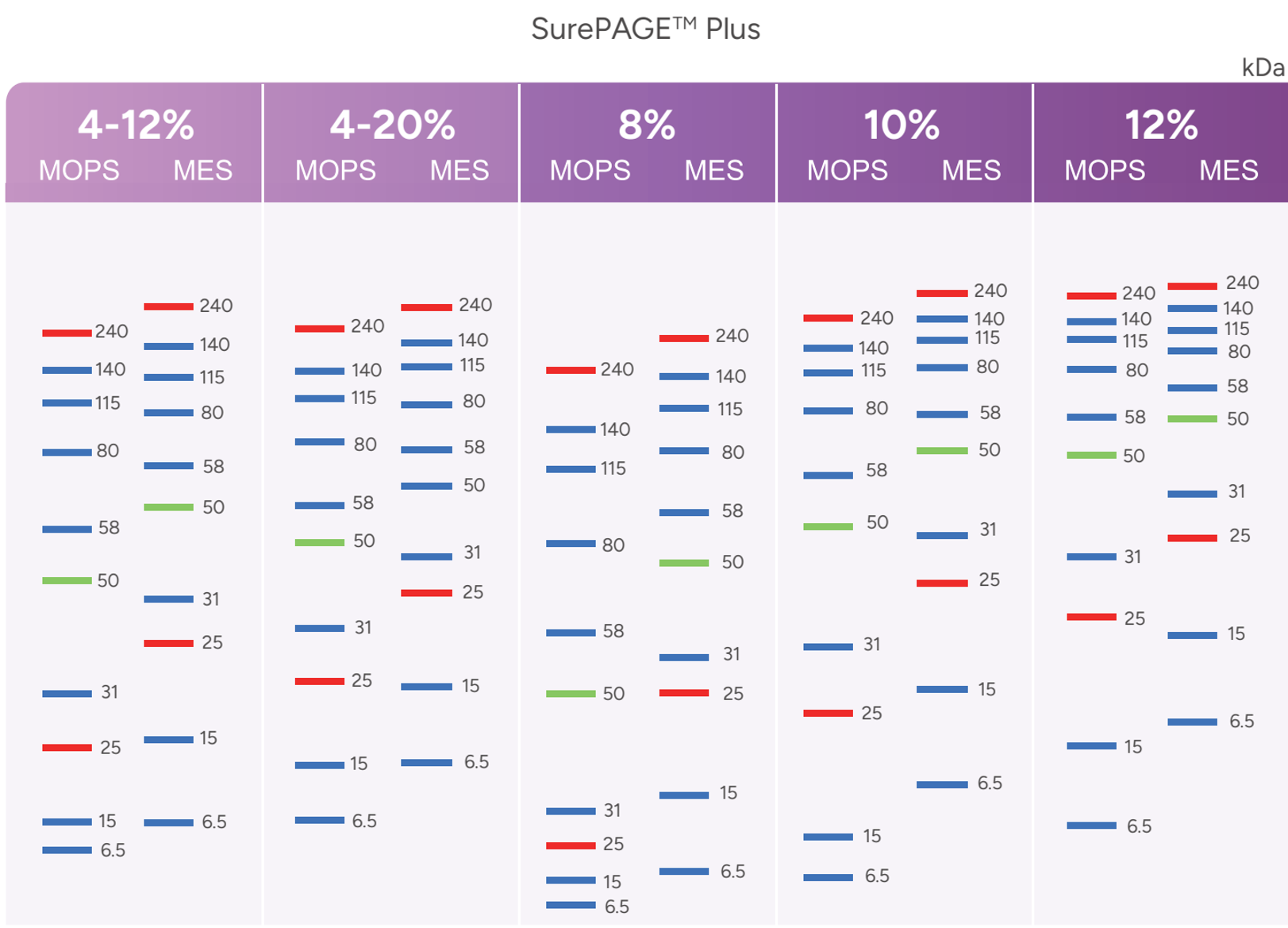Click the 115 label in 4-20% MES lane
Screen dimensions: 1288x928
472,365
